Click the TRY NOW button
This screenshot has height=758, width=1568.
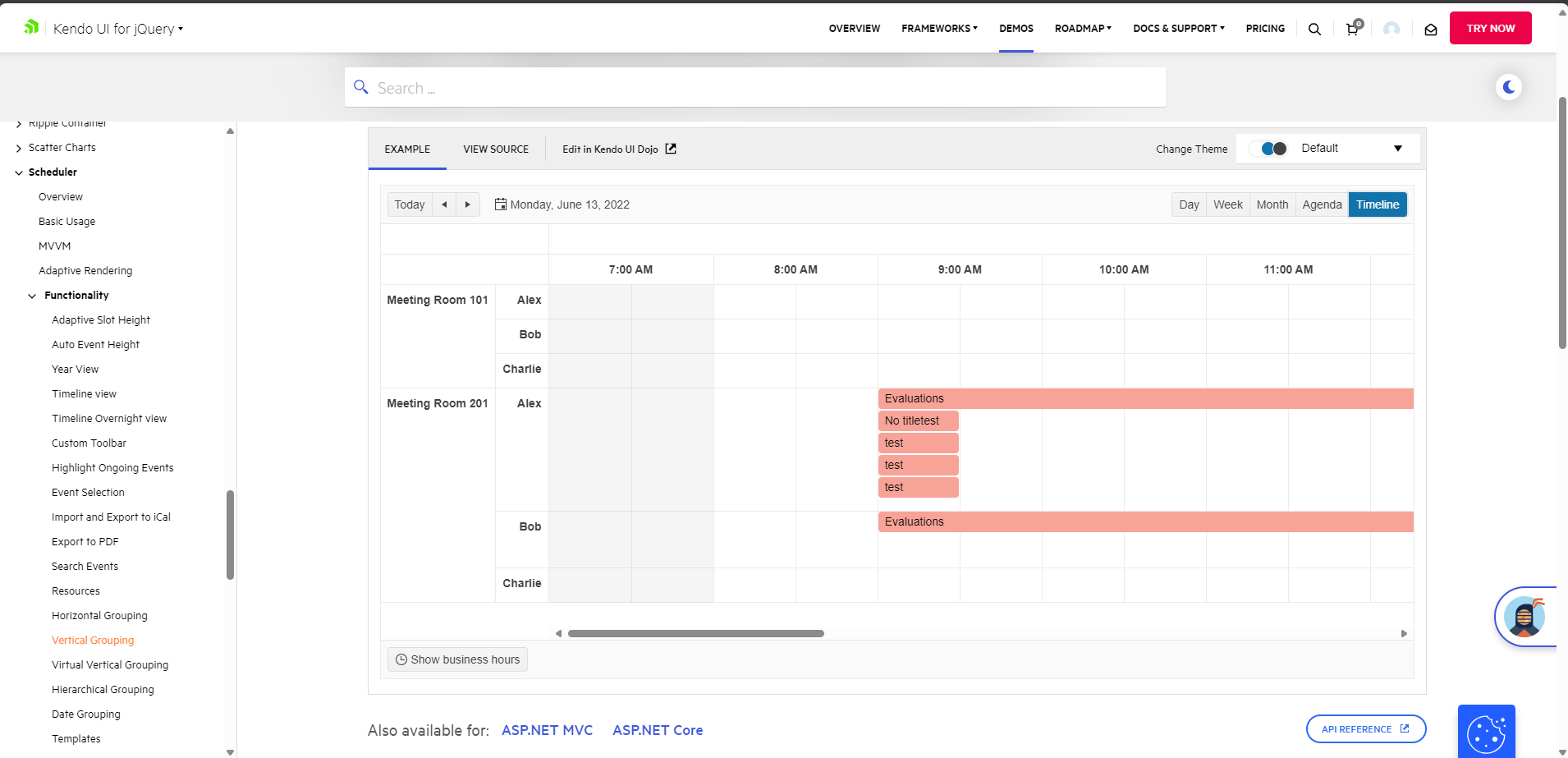pos(1490,28)
